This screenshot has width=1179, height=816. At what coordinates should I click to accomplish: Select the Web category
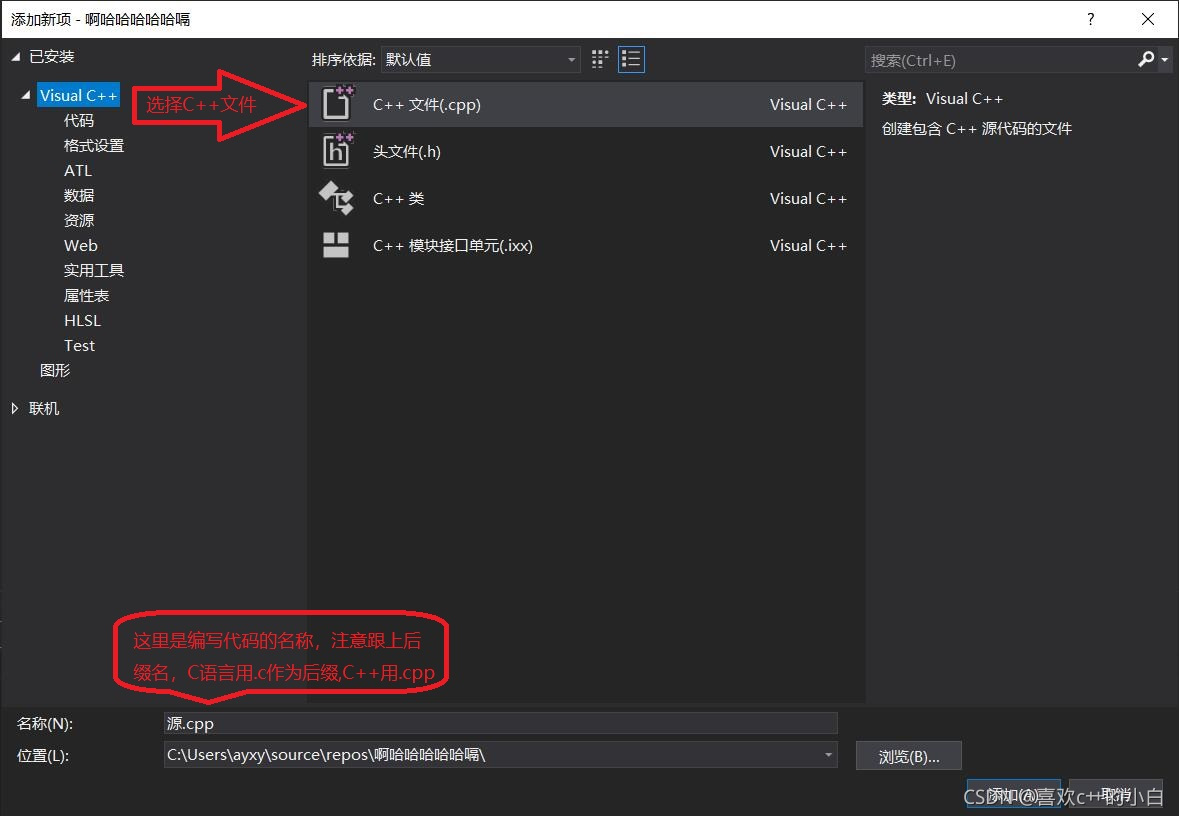[x=80, y=245]
